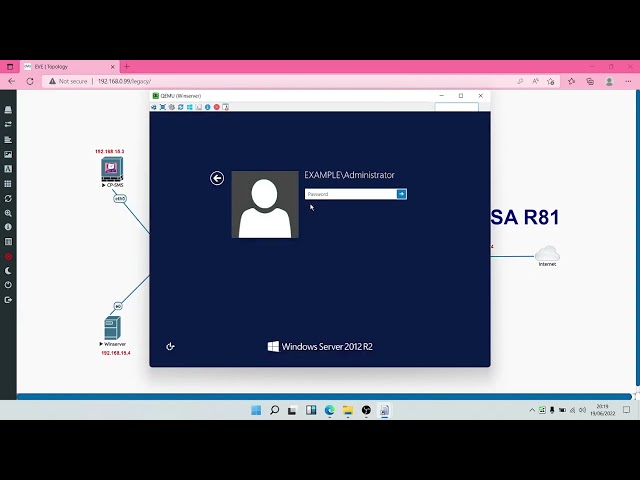Open Lab details icon in EVE sidebar
Viewport: 640px width, 480px height.
coord(8,242)
